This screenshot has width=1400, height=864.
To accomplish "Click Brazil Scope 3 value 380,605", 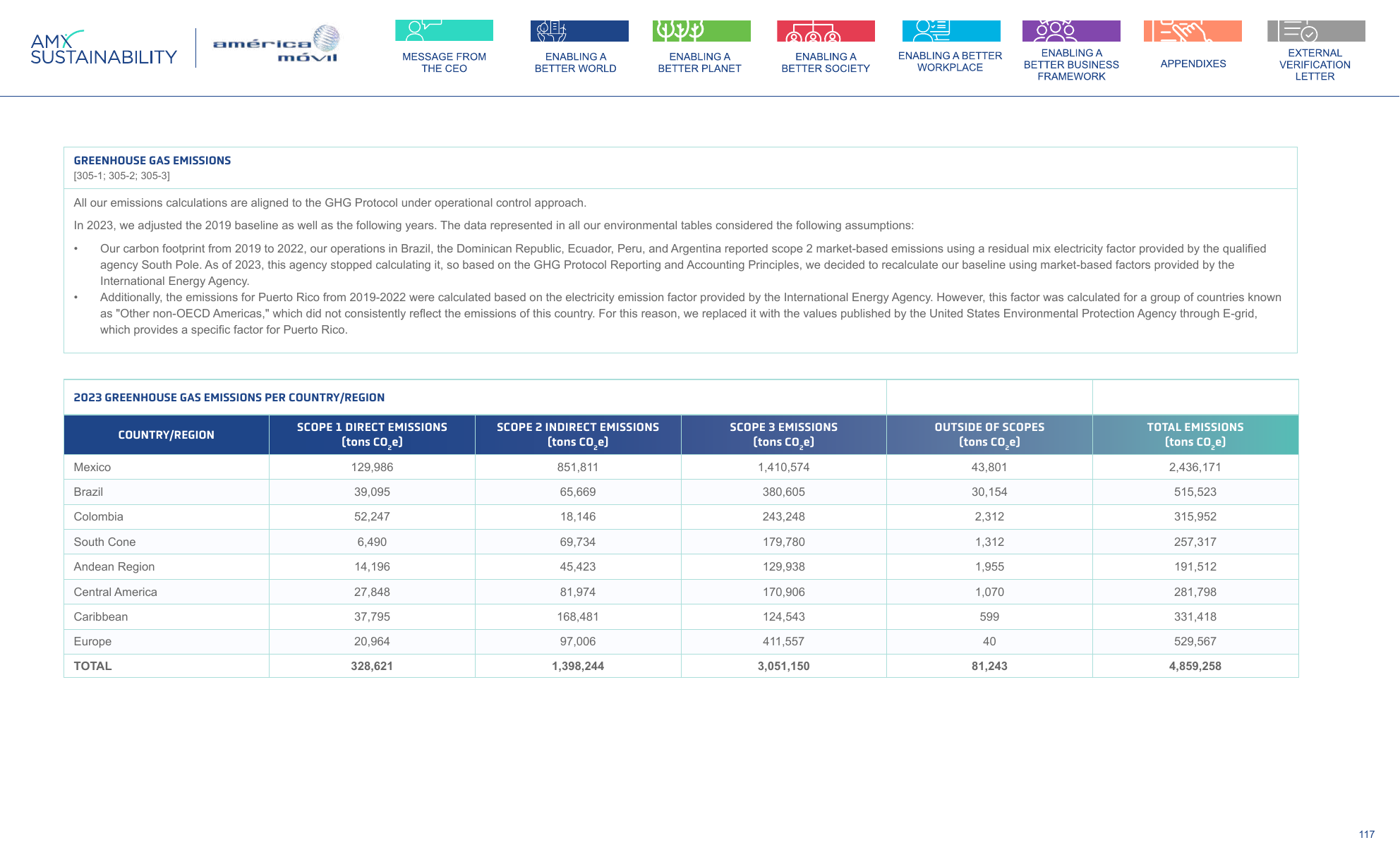I will click(784, 492).
